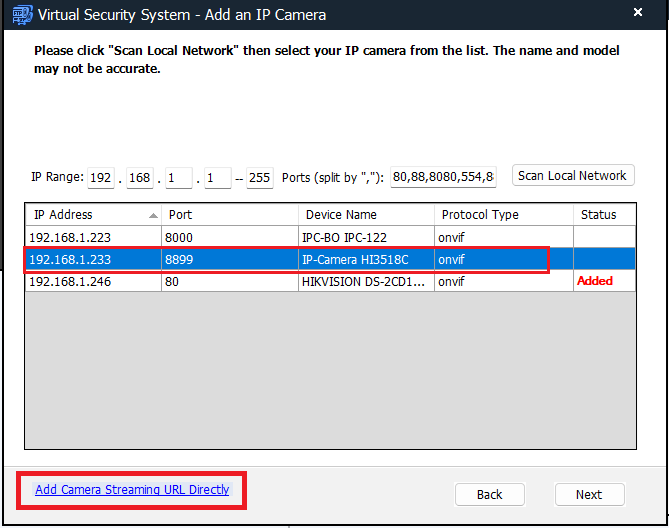Close the Add an IP Camera dialog
669x528 pixels.
pos(638,14)
